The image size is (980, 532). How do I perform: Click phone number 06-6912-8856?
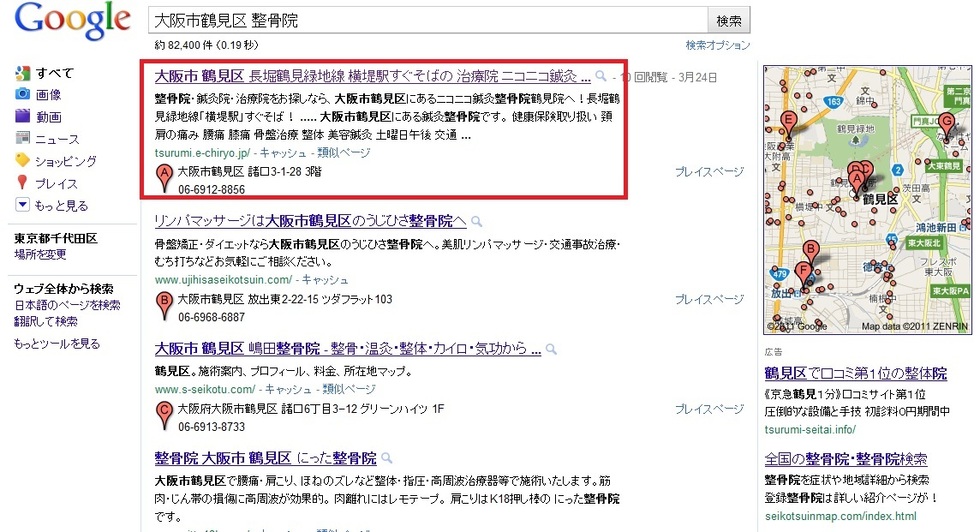(x=211, y=189)
